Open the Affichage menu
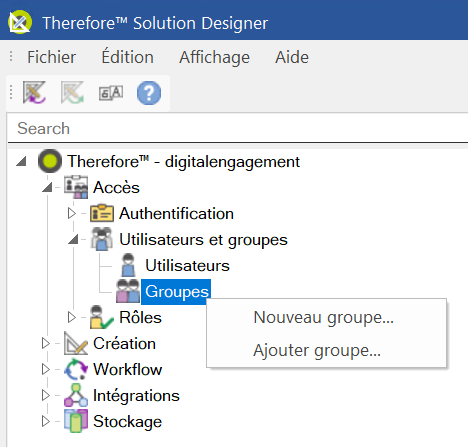 214,57
